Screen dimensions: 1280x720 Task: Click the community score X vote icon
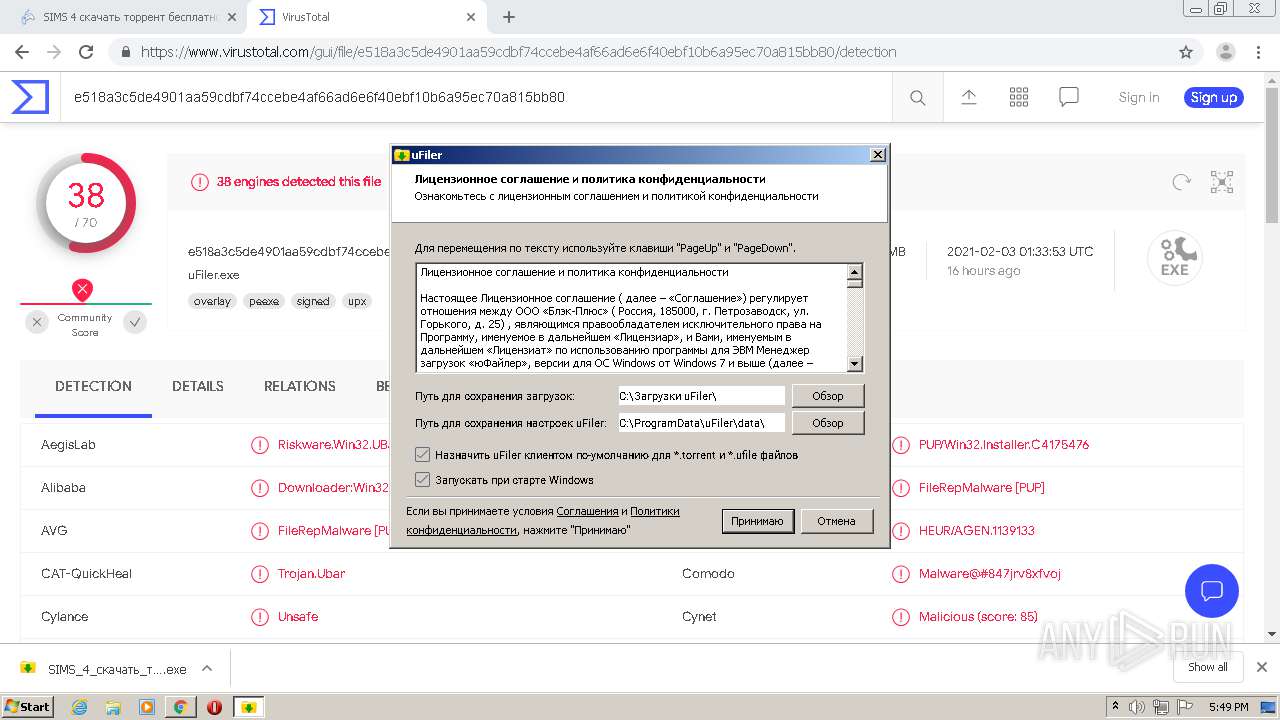click(37, 322)
